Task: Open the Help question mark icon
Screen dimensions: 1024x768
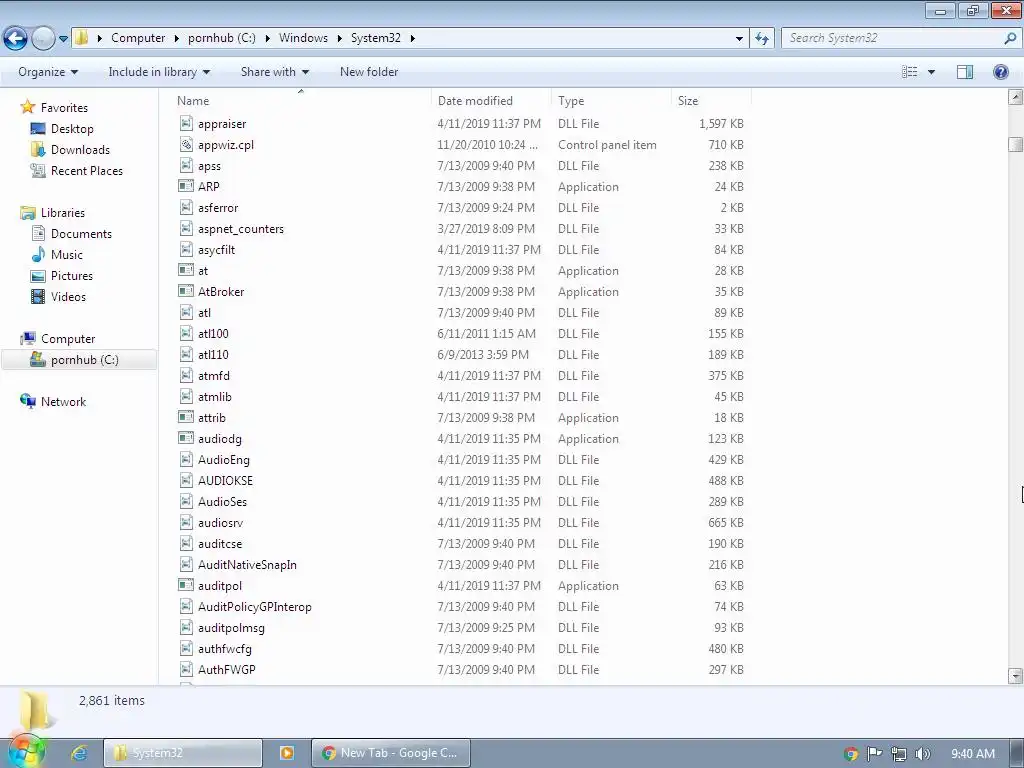Action: (x=1000, y=72)
